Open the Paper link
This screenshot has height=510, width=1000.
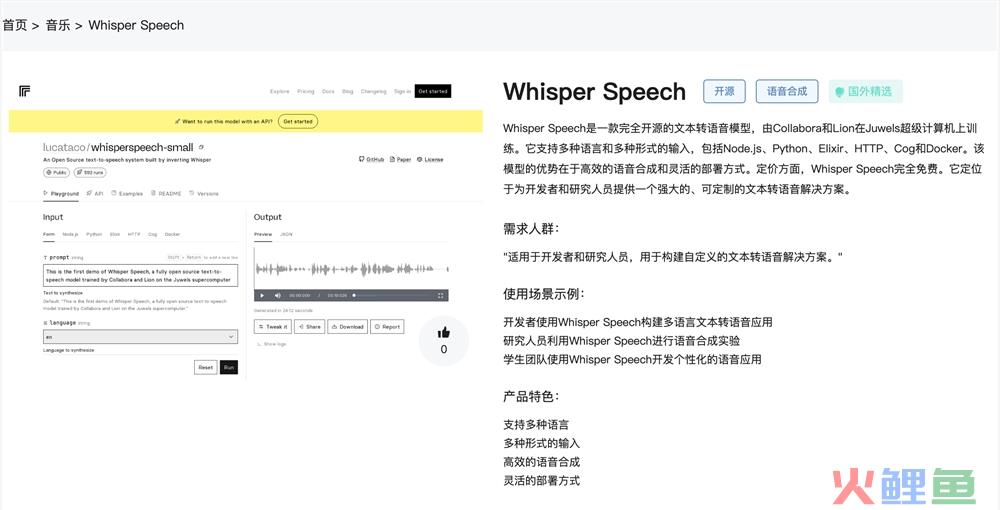tap(401, 159)
